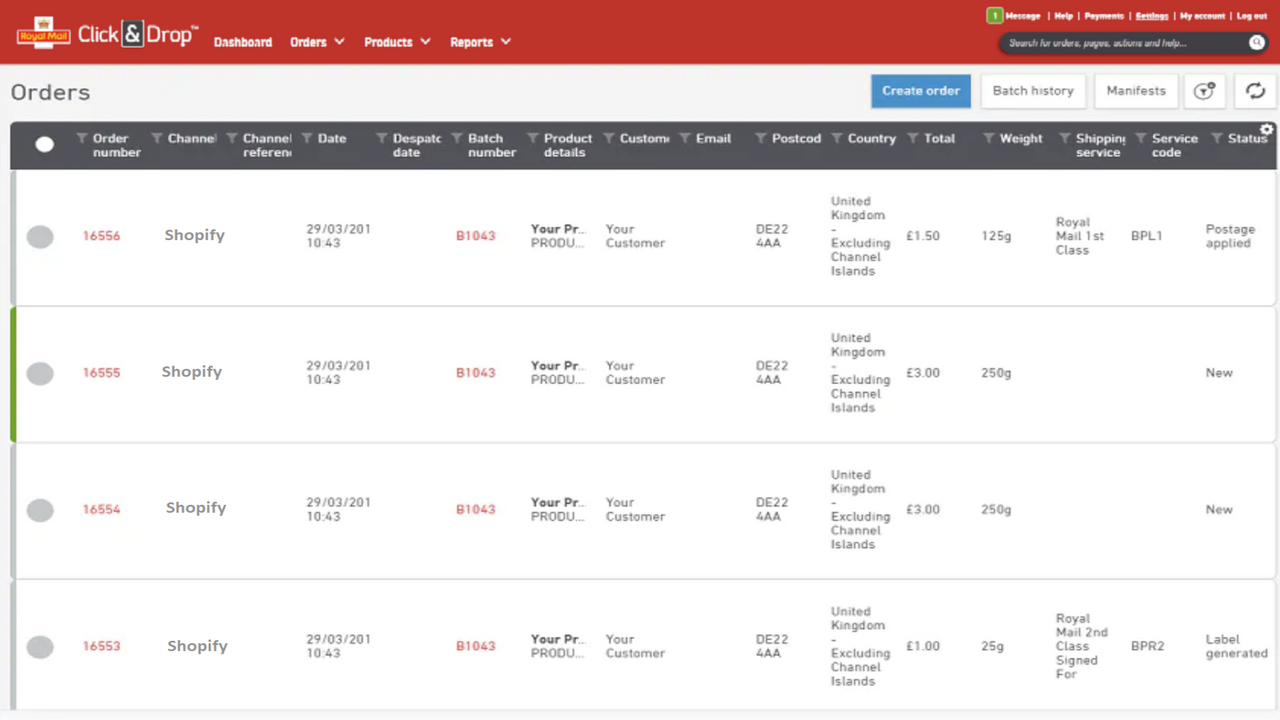Open the orders filter icon near Create order
This screenshot has width=1280, height=720.
[x=1204, y=90]
